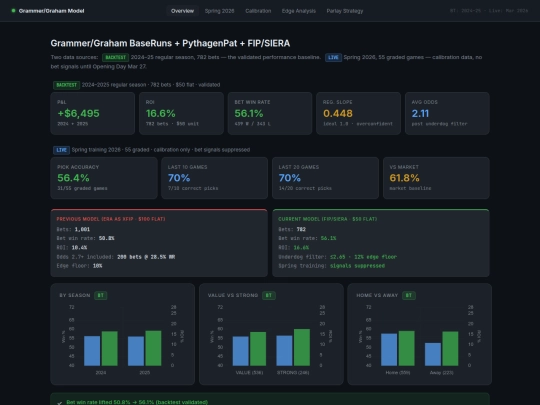Click the BT badge on By Season chart
The width and height of the screenshot is (540, 405).
(x=101, y=295)
